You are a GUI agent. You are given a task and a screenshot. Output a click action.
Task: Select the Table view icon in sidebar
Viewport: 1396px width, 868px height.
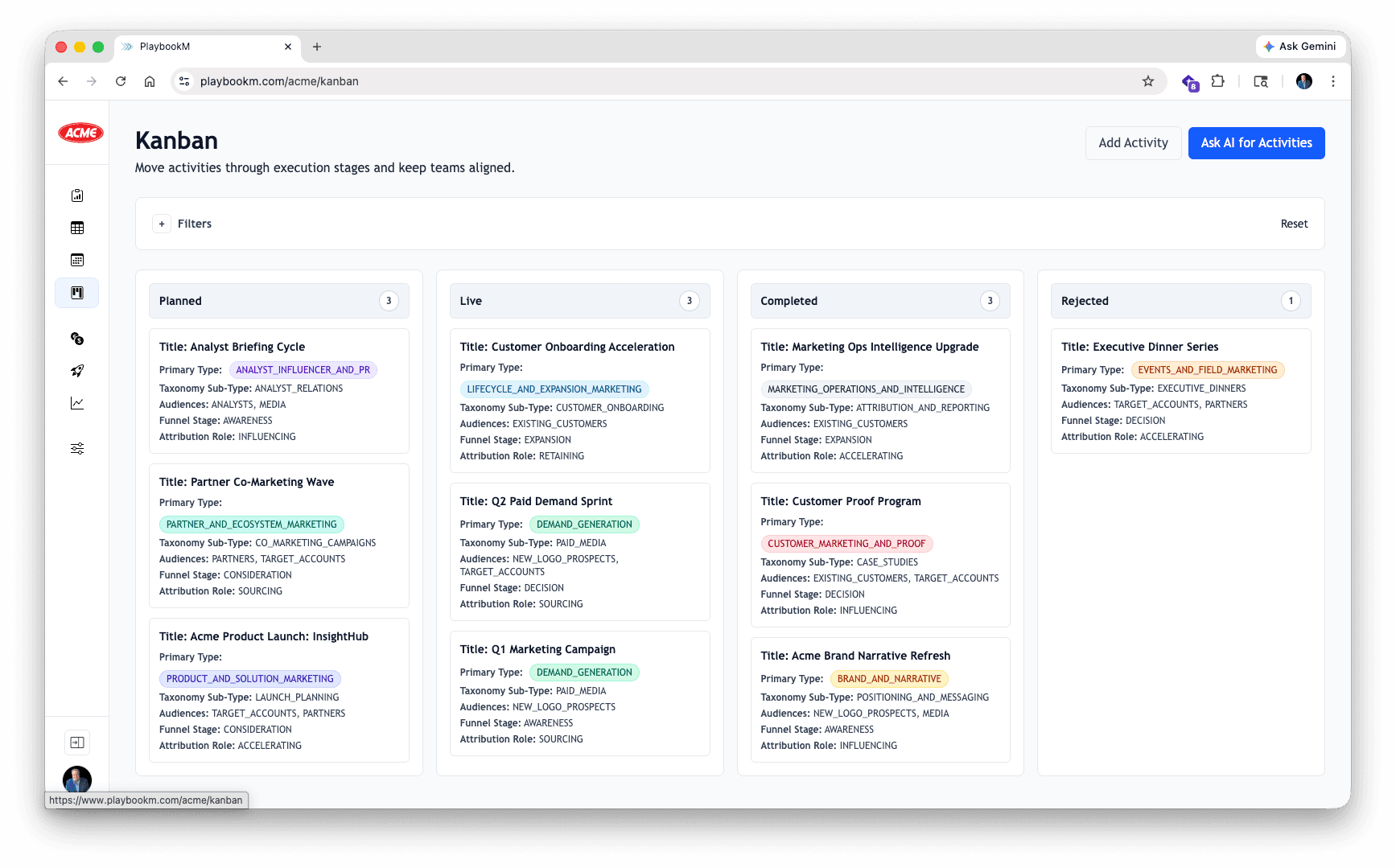76,228
